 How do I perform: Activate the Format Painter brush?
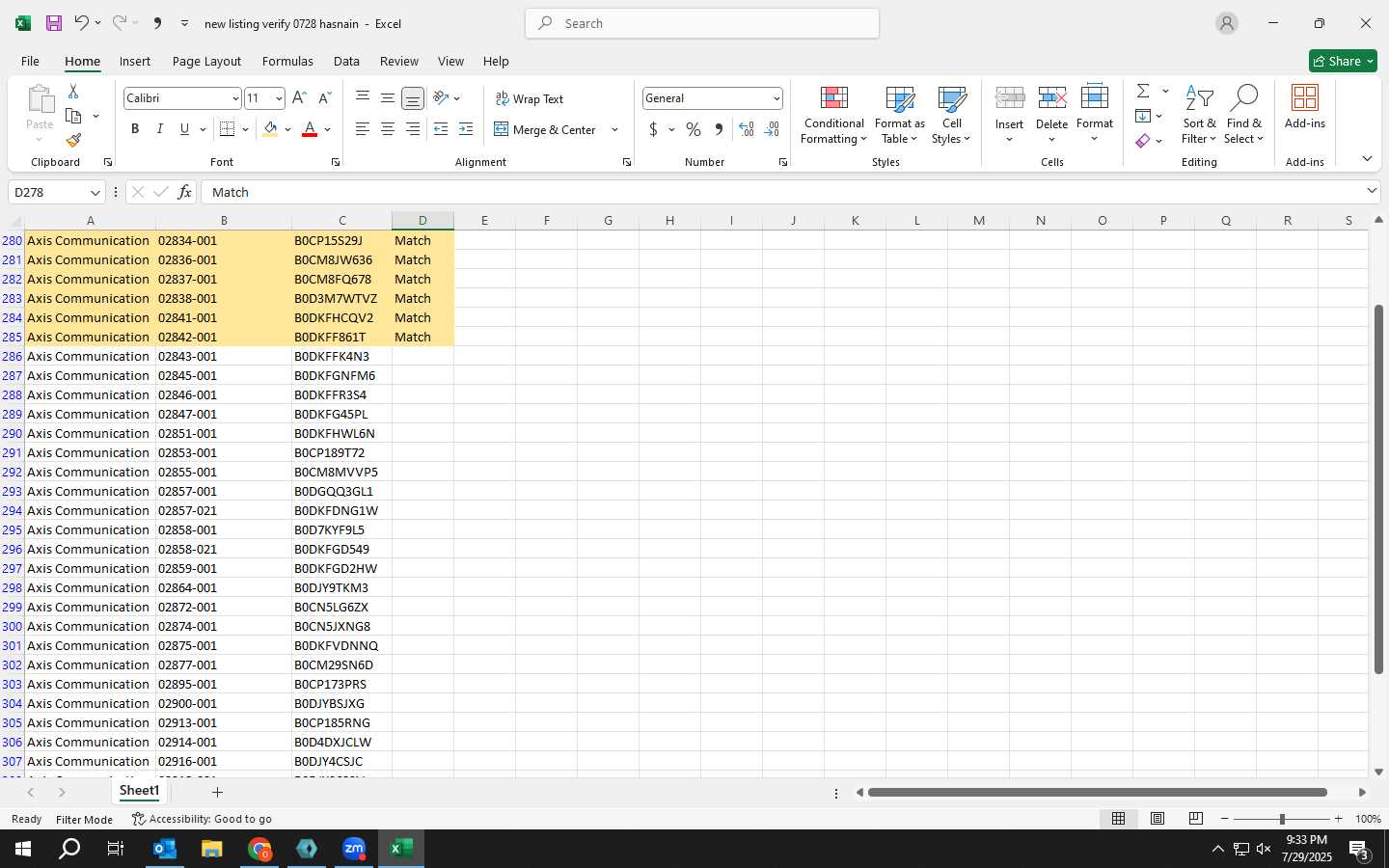(73, 140)
